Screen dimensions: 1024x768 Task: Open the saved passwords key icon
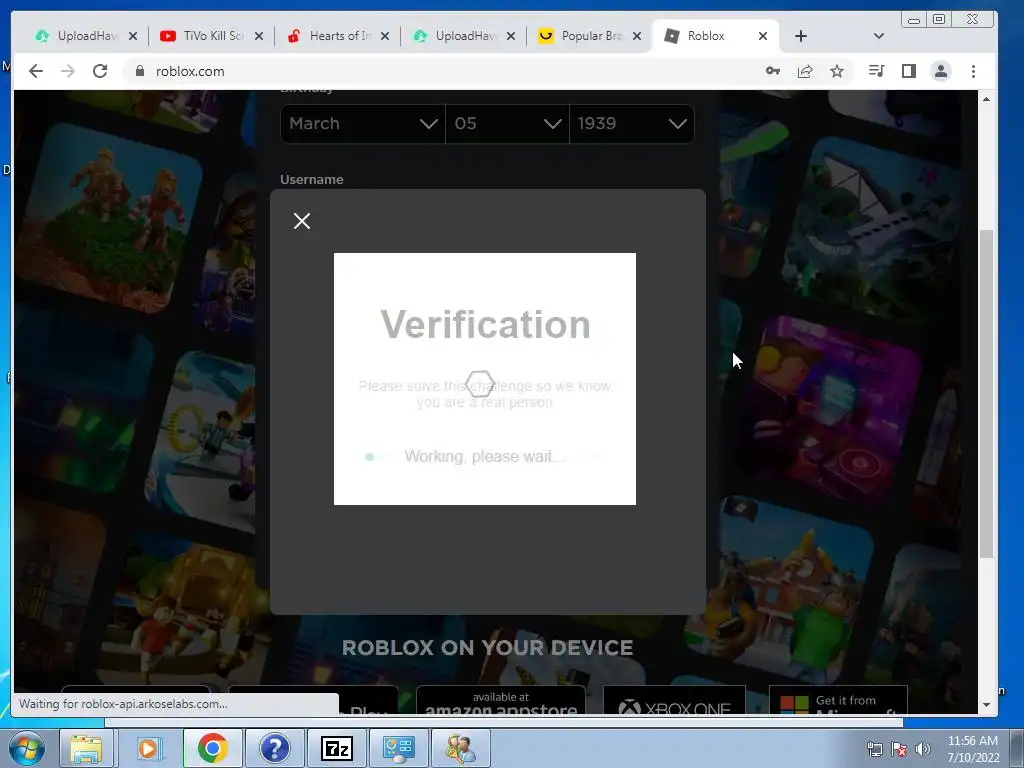coord(773,71)
